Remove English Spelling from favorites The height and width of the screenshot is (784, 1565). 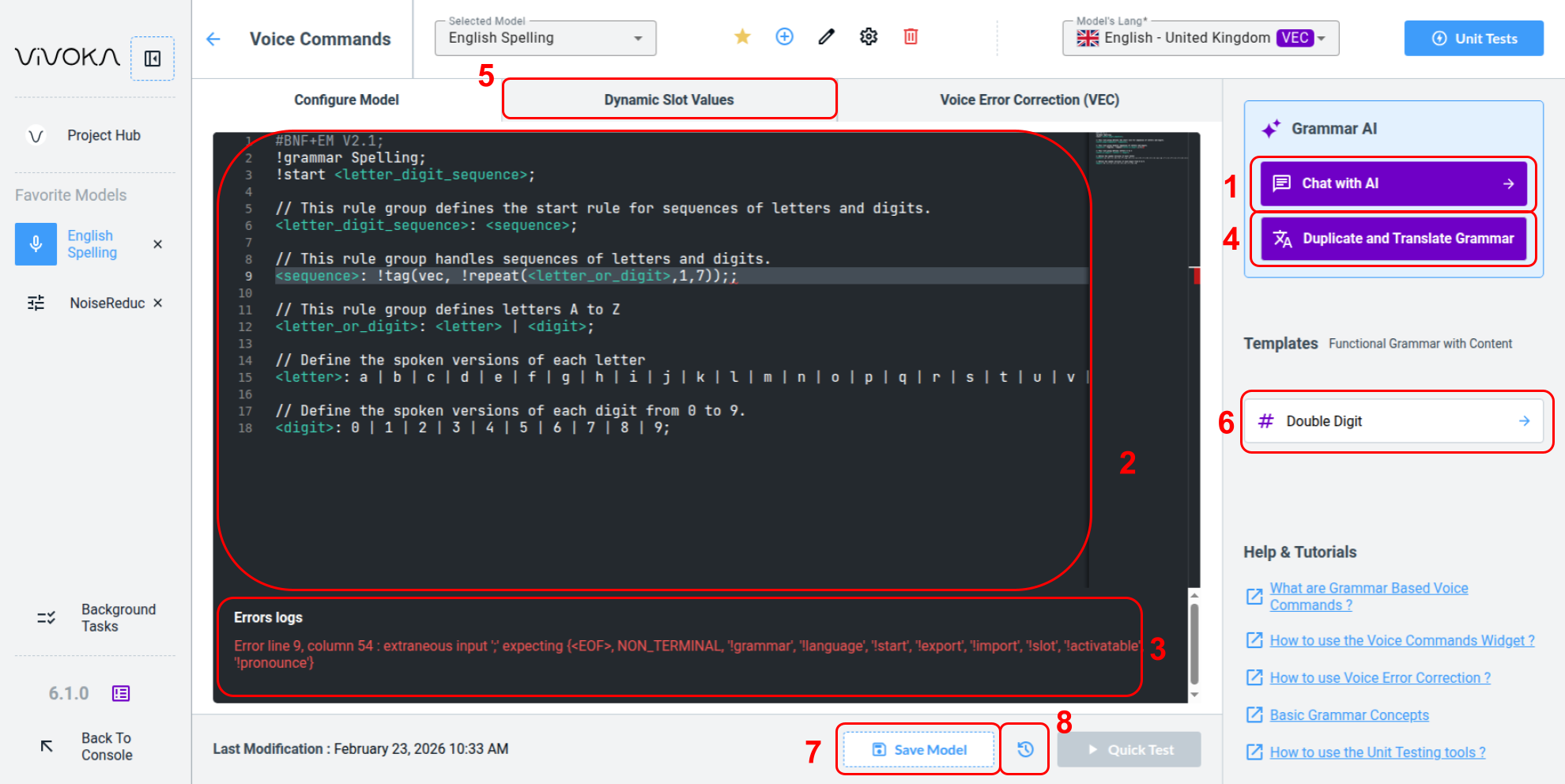(157, 244)
